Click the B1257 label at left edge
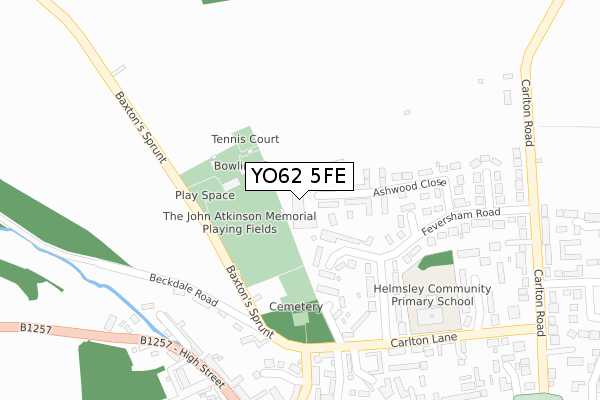The width and height of the screenshot is (600, 400). pyautogui.click(x=36, y=328)
